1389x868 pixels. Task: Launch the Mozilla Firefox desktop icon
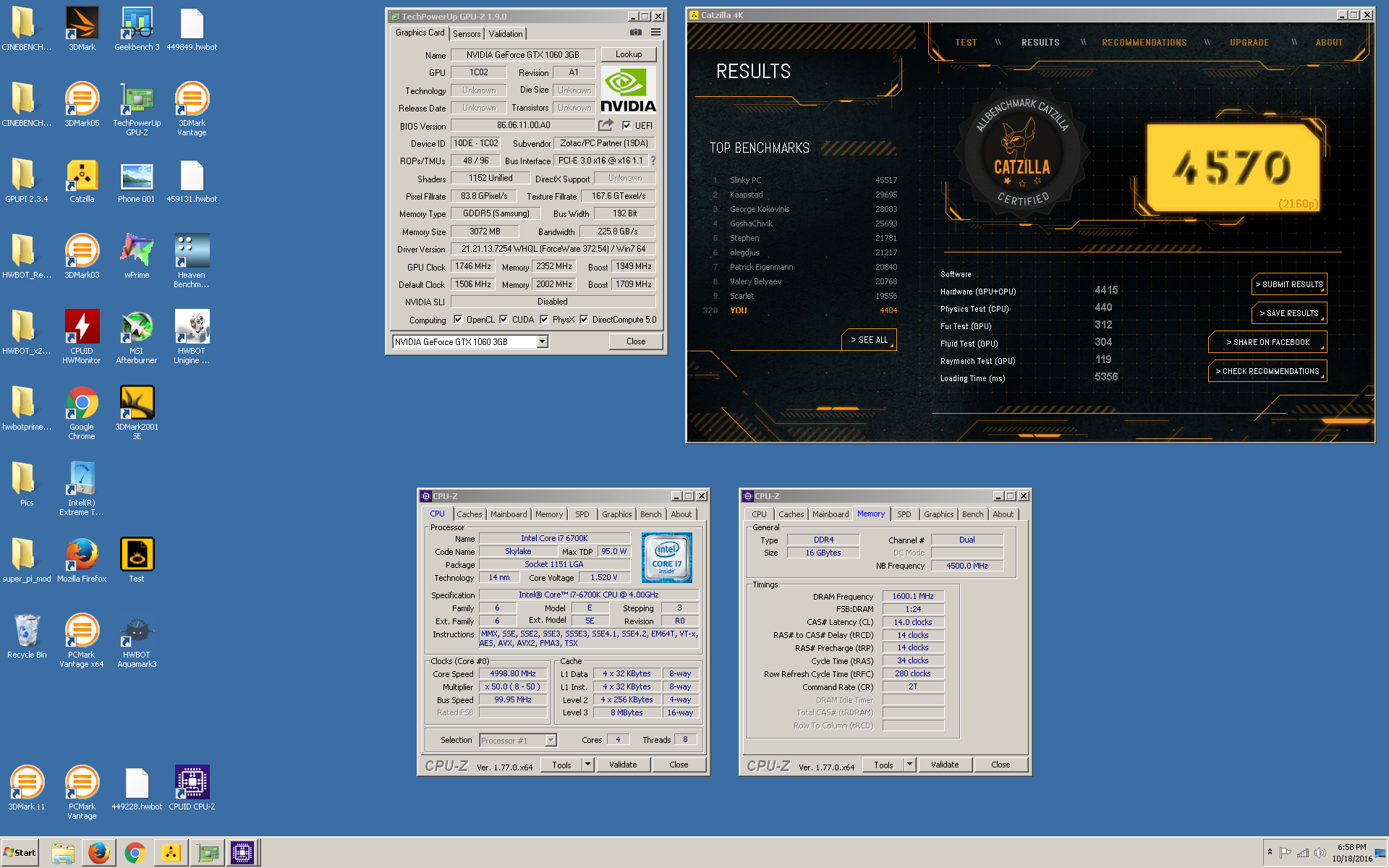(x=82, y=561)
